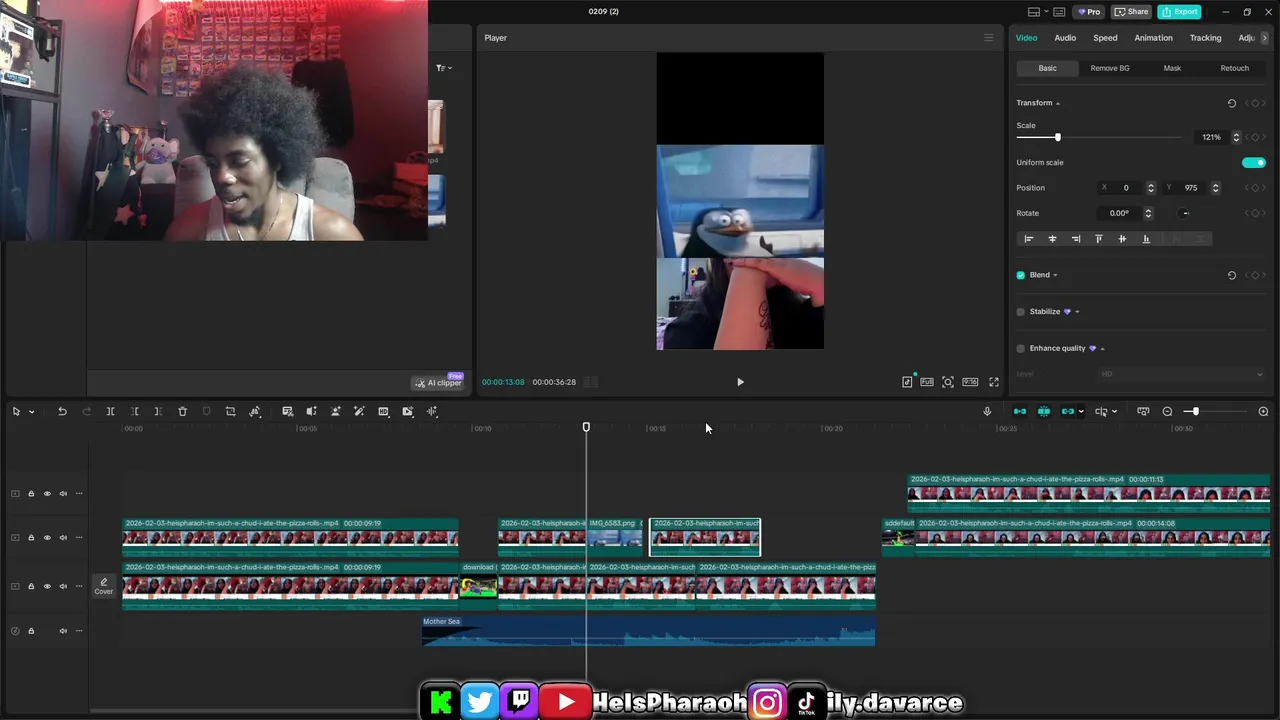
Task: Click the Share button
Action: [x=1131, y=12]
